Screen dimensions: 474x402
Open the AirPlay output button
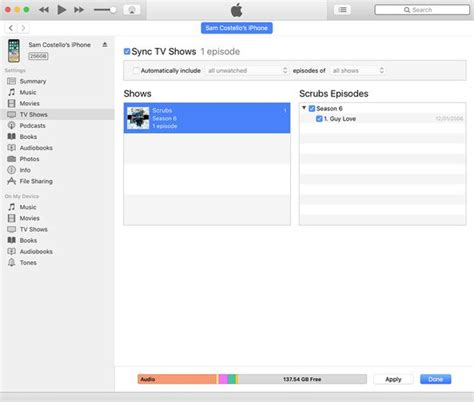coord(132,10)
